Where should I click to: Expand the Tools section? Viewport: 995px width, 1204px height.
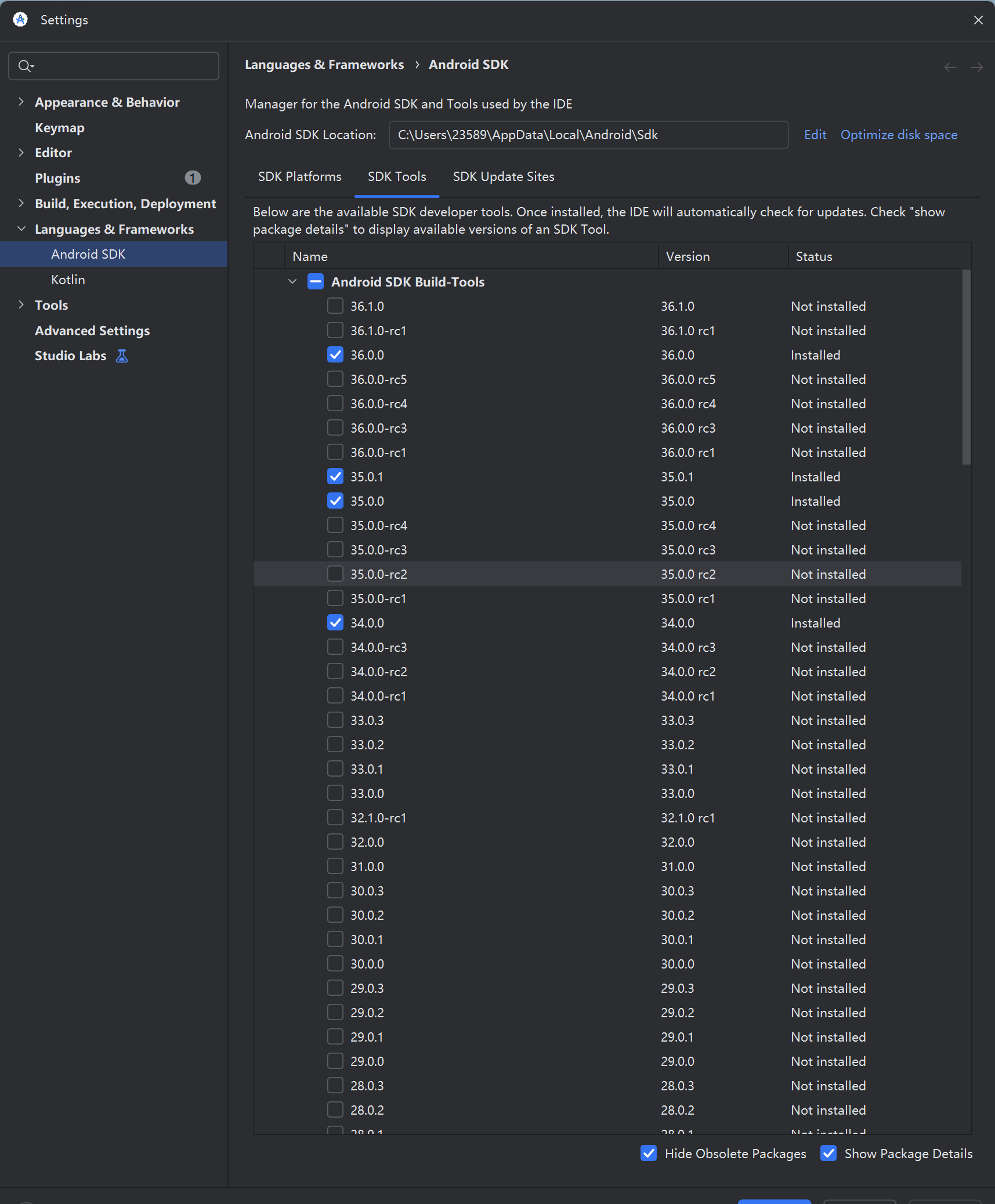point(21,304)
